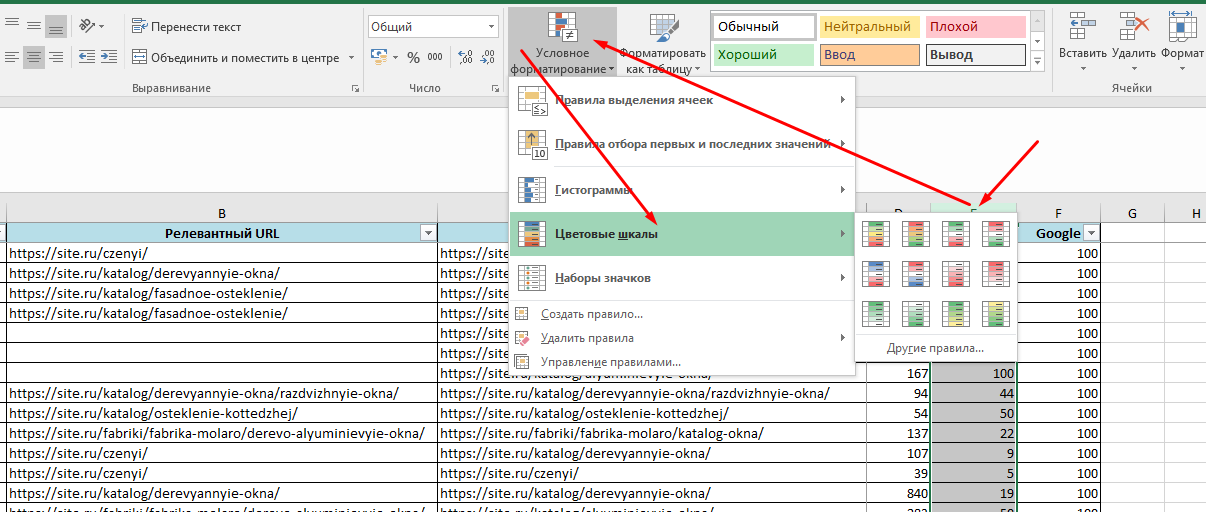
Task: Apply percent style format
Action: point(414,57)
